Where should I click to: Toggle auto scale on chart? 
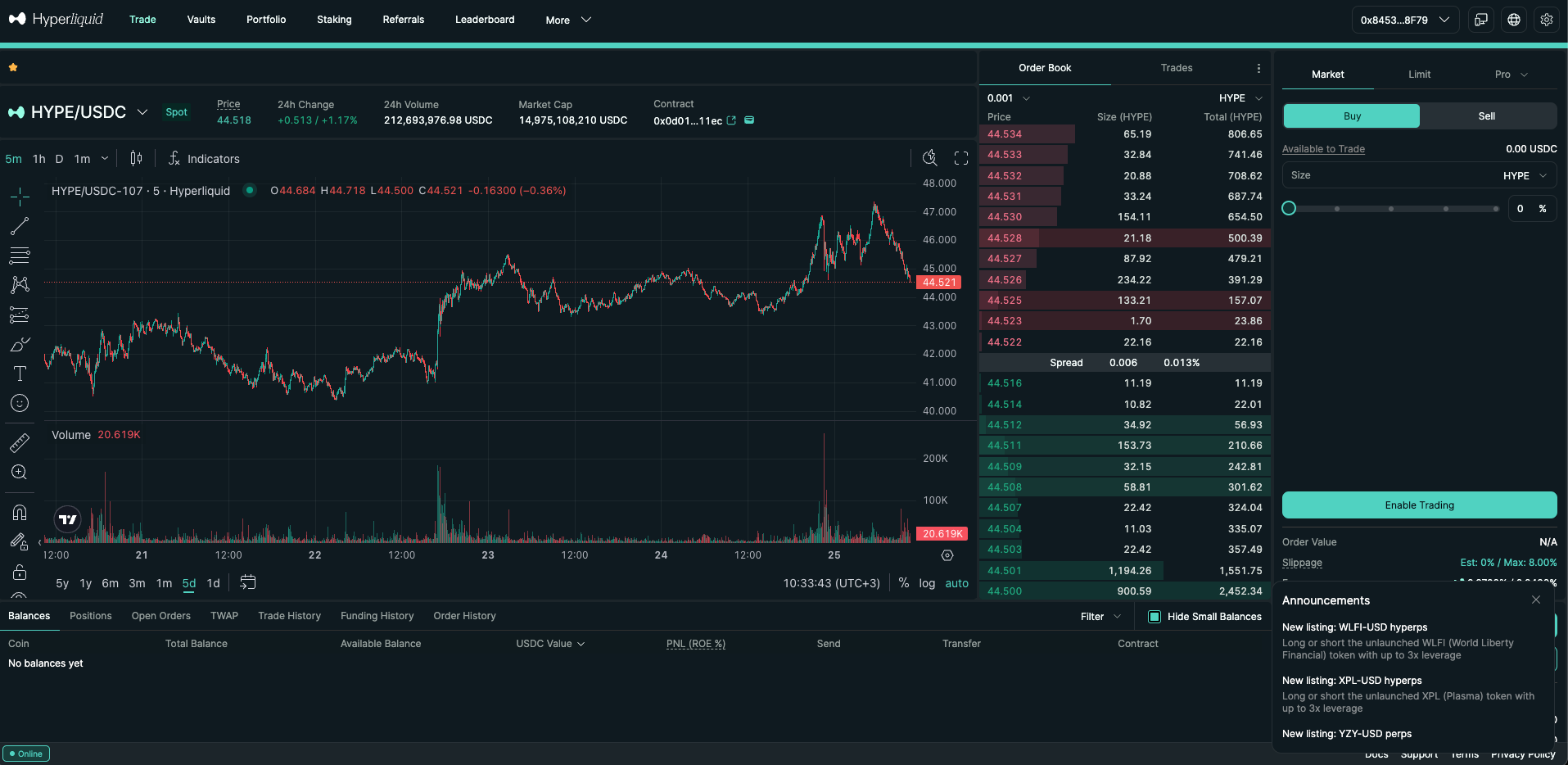click(x=957, y=583)
